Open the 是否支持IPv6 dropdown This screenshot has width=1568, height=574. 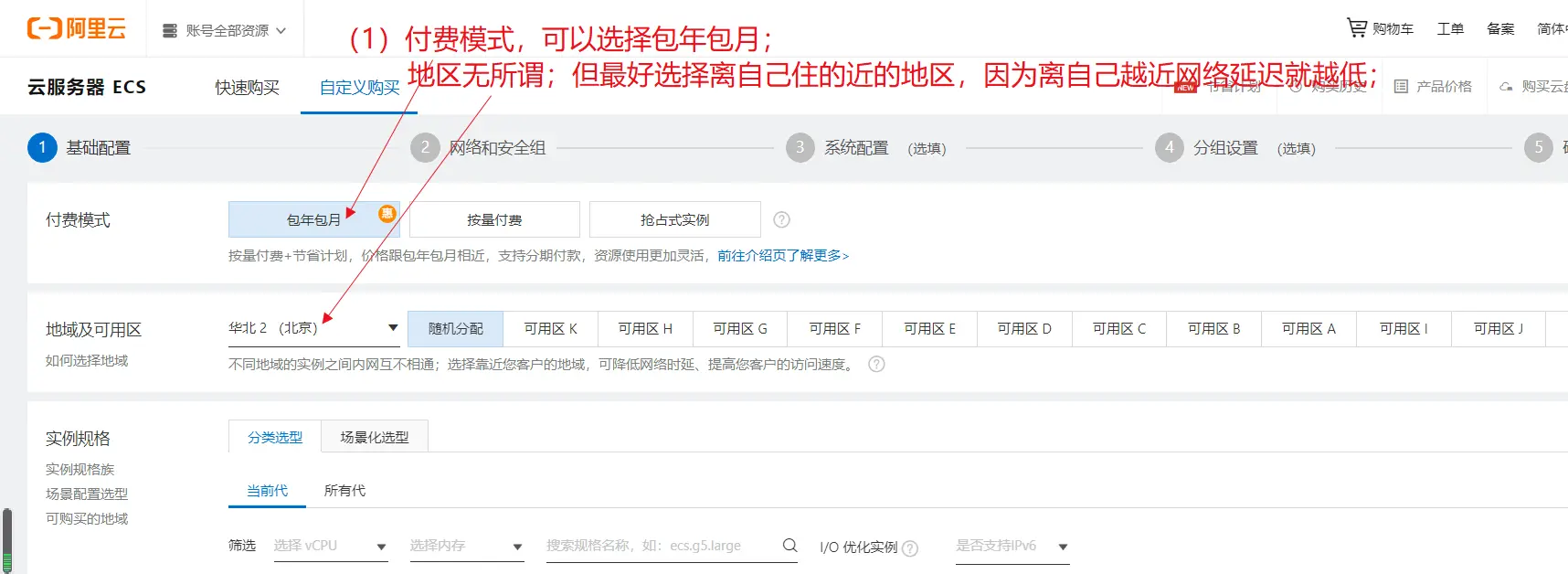coord(1012,547)
